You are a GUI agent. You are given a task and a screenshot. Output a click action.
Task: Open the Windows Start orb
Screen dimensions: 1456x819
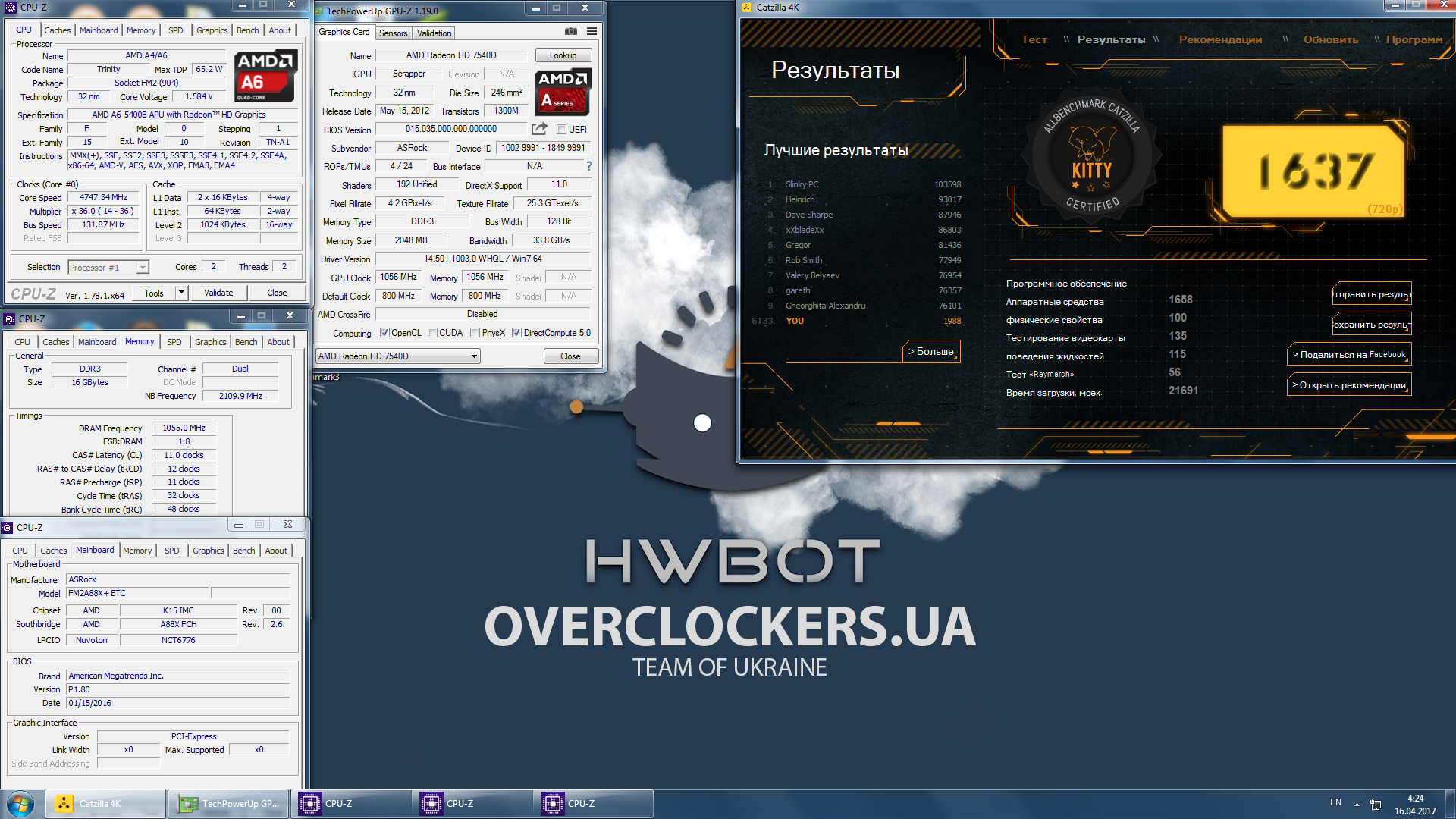[x=20, y=804]
